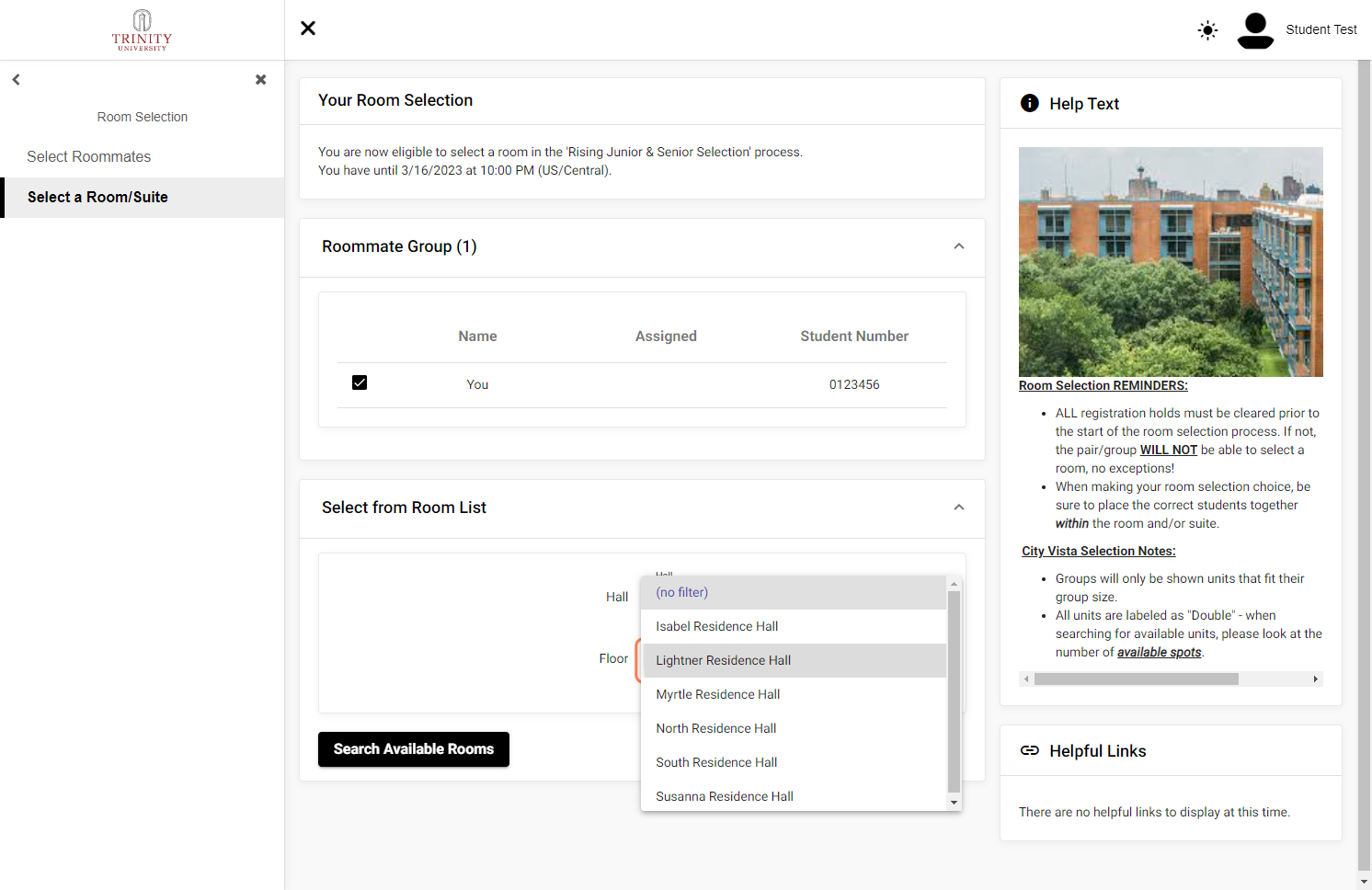Open the Student Test user avatar
The image size is (1372, 890).
pyautogui.click(x=1255, y=30)
